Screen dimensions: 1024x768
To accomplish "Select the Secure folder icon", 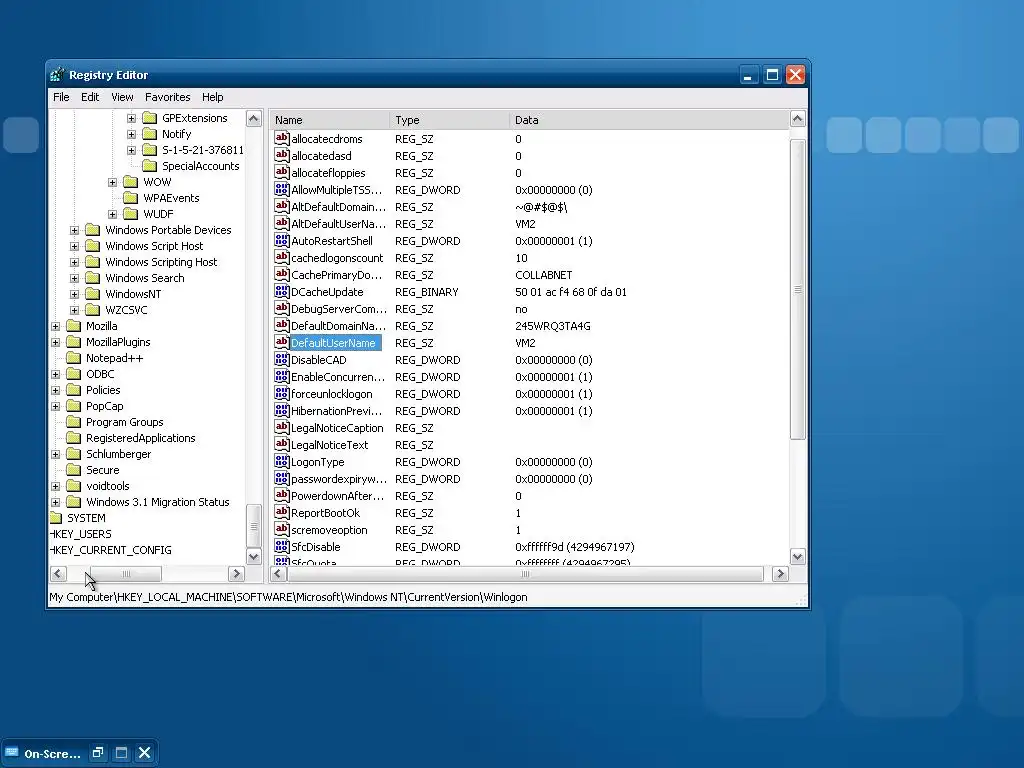I will click(x=74, y=470).
